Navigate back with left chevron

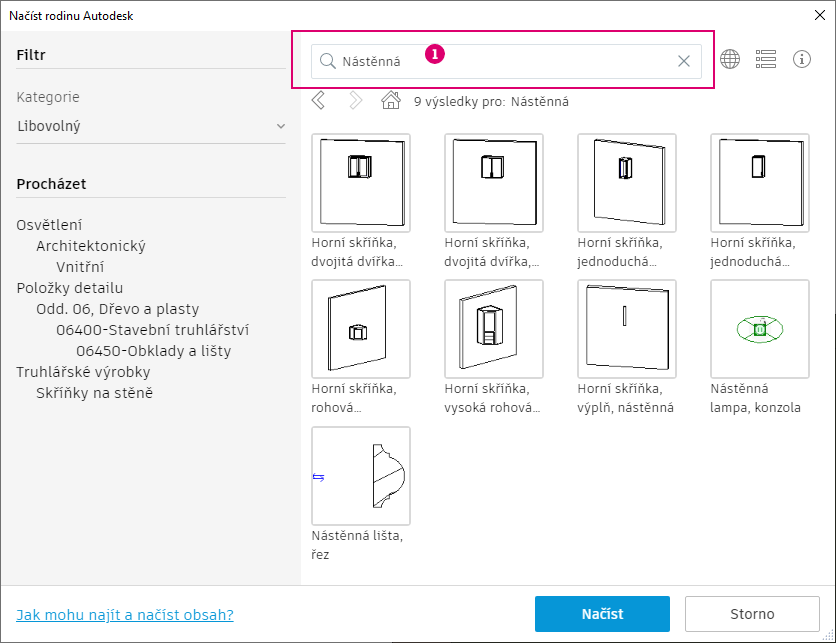click(x=319, y=100)
